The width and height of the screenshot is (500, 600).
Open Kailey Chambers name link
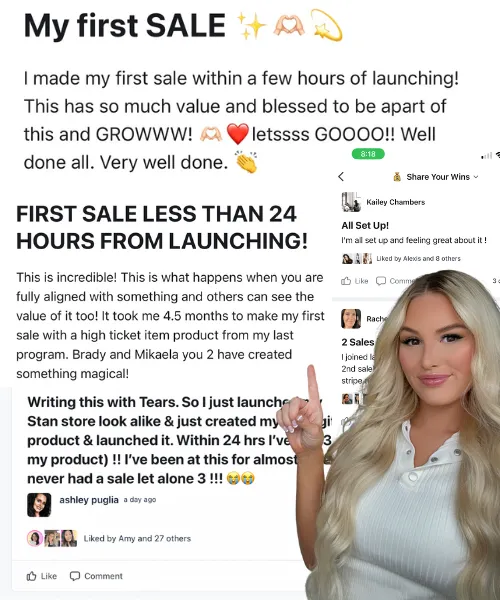396,202
